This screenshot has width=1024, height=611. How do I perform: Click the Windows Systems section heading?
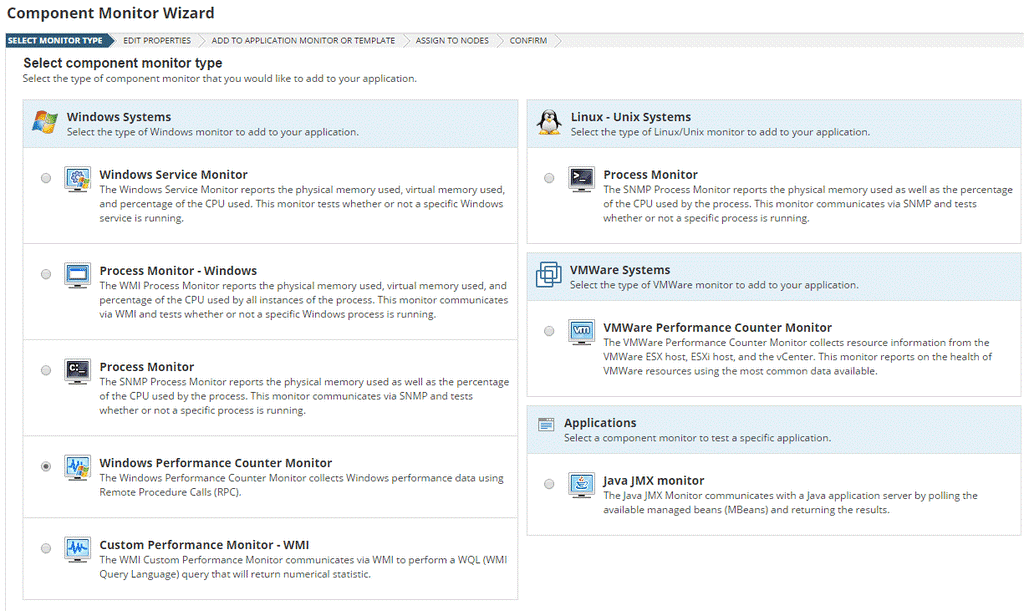coord(119,117)
